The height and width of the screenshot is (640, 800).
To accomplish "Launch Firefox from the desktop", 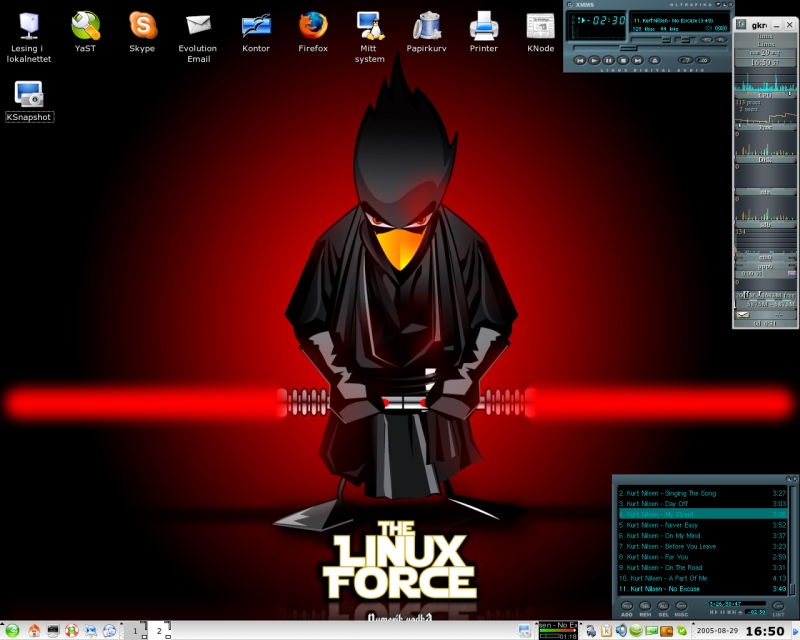I will coord(313,32).
